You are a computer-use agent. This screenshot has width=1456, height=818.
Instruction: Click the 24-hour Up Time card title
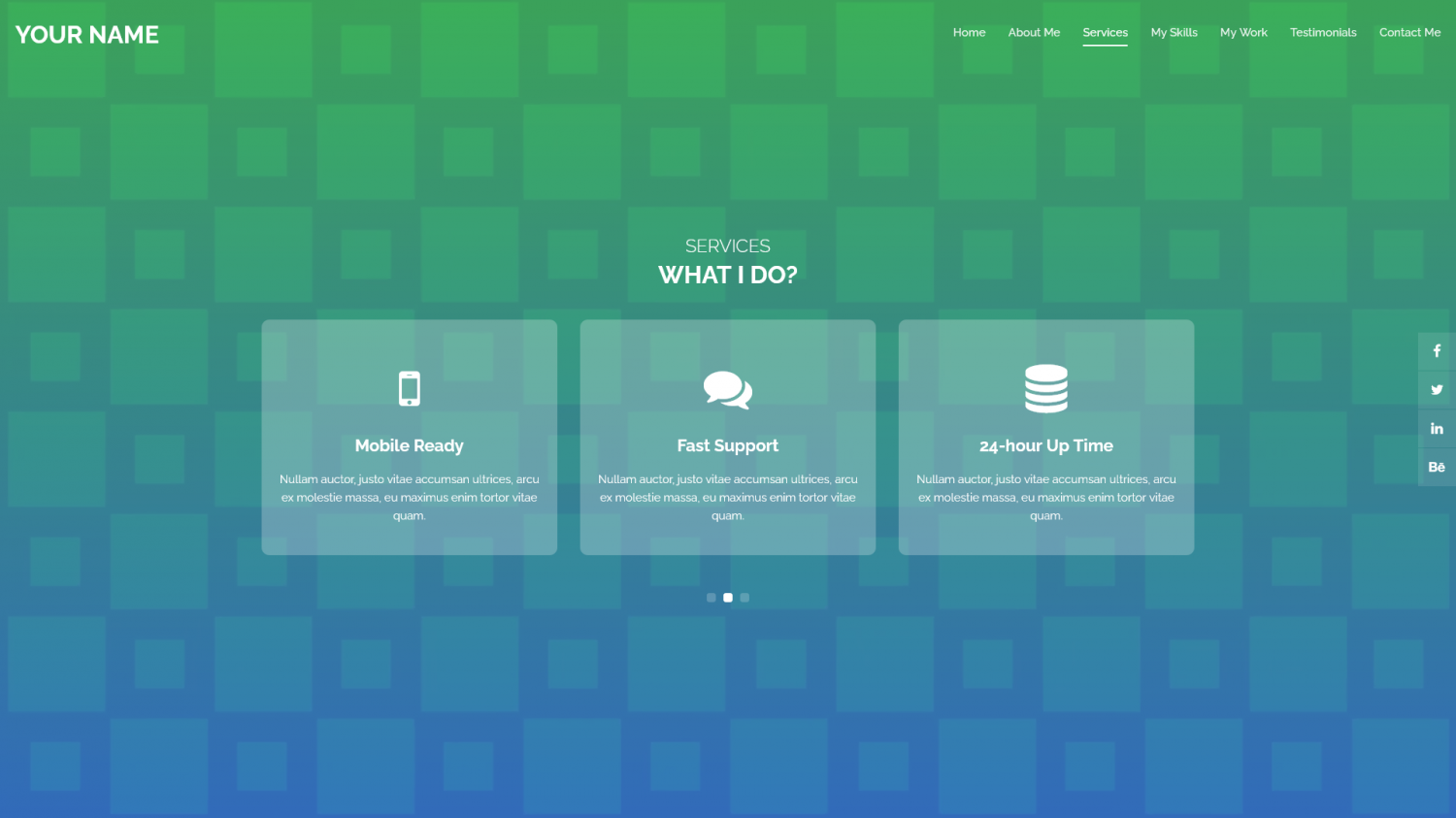pyautogui.click(x=1046, y=445)
